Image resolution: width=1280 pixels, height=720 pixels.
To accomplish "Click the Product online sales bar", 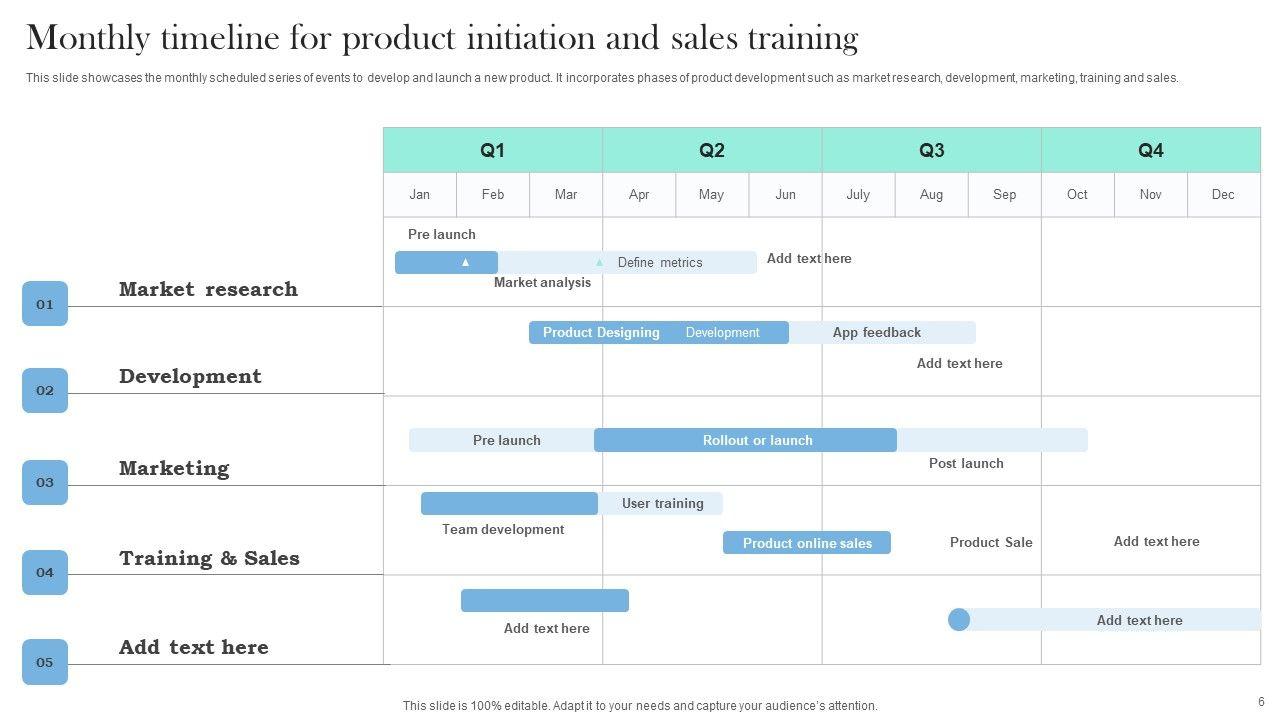I will (806, 543).
